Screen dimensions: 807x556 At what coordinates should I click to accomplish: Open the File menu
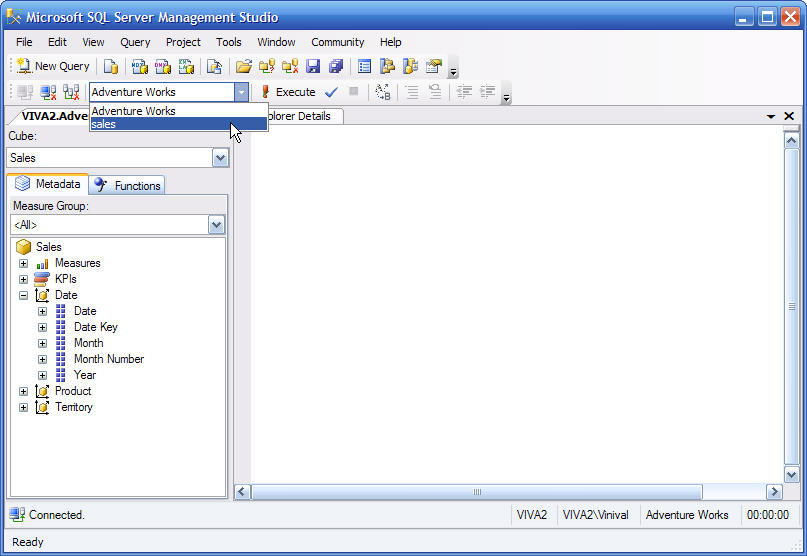[x=24, y=42]
